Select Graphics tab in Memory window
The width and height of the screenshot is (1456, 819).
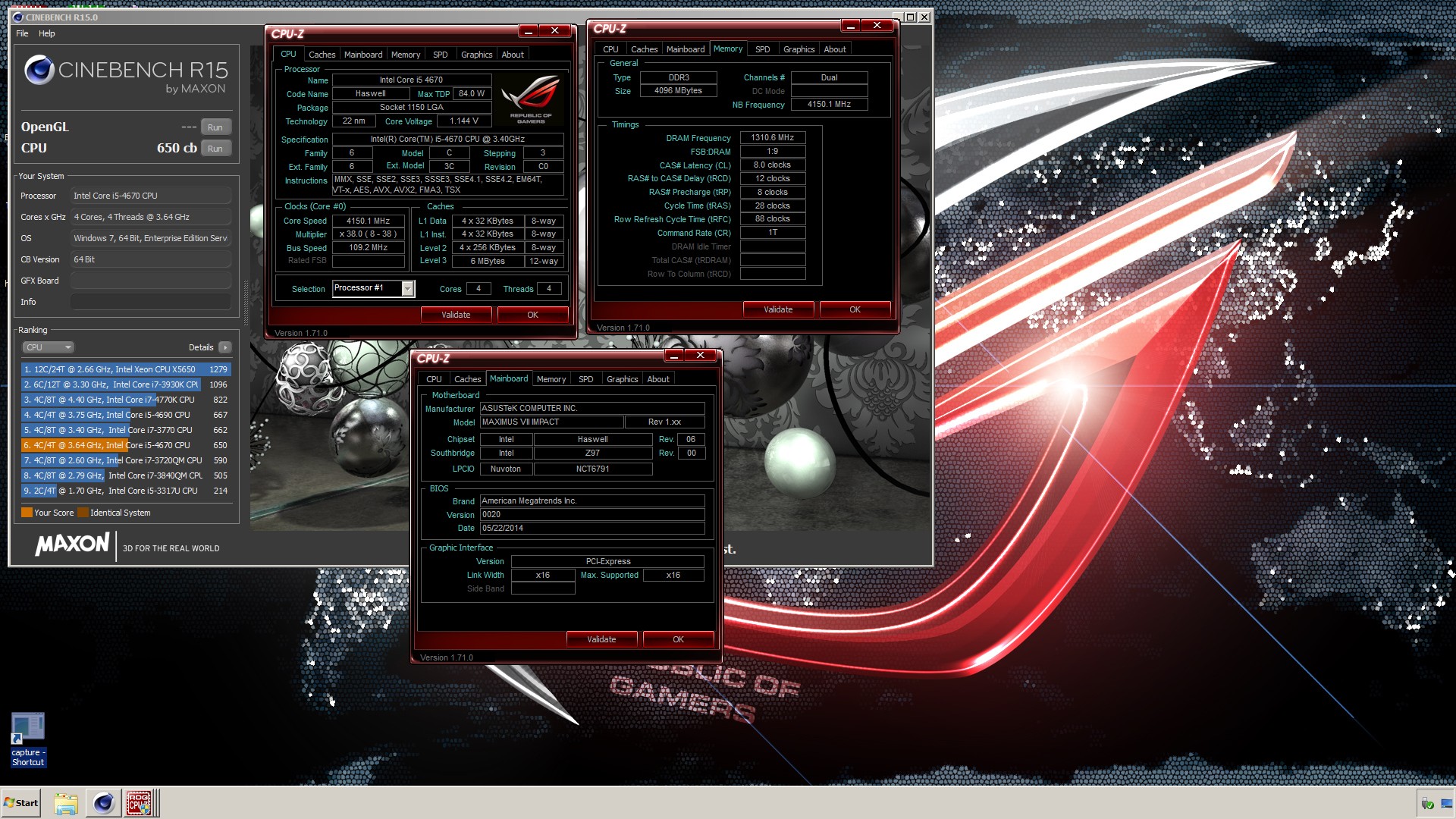(x=799, y=49)
